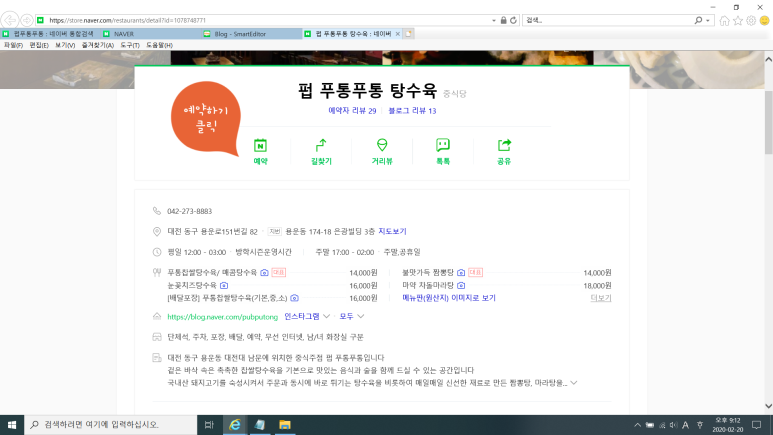View photo of 불맛가득 짬뽕탕

point(461,273)
